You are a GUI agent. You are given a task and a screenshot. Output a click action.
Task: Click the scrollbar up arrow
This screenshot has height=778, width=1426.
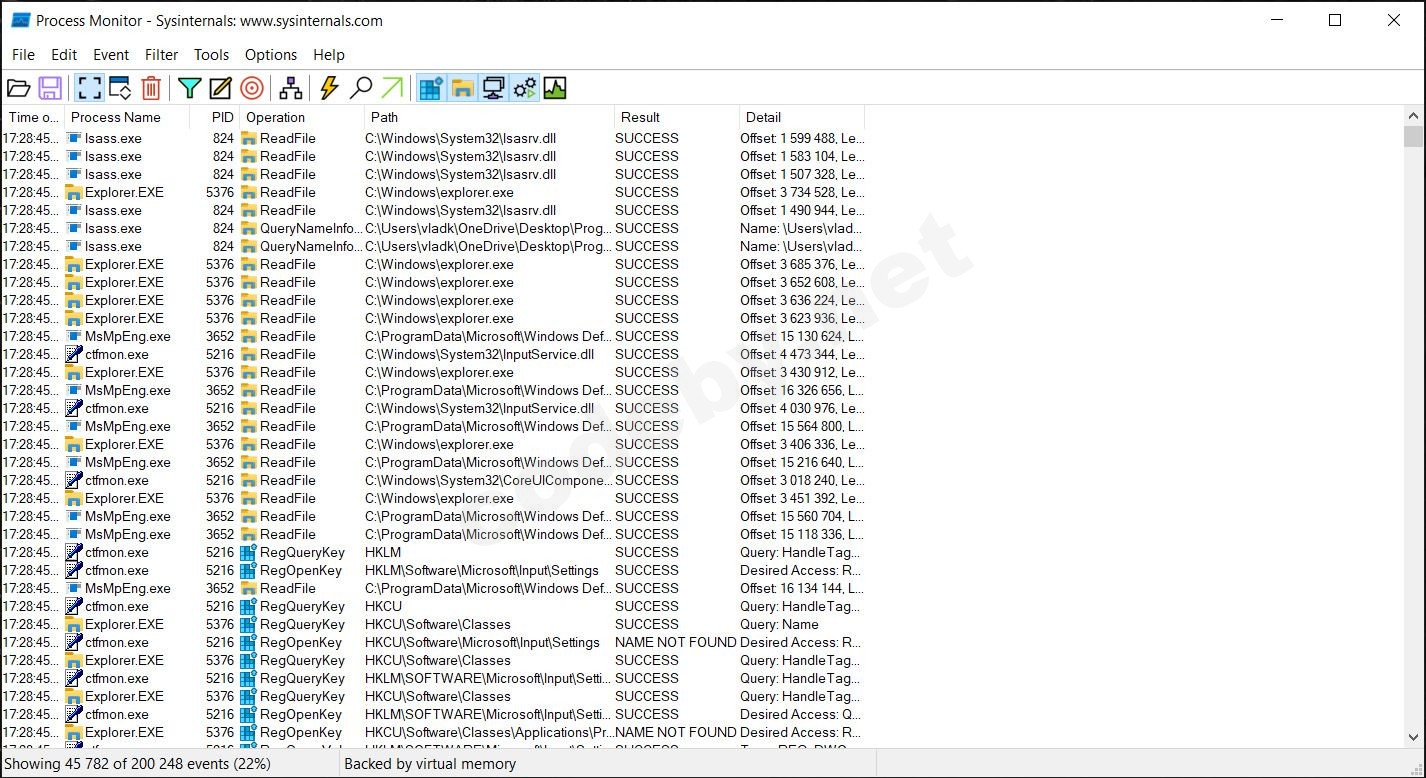[x=1413, y=115]
